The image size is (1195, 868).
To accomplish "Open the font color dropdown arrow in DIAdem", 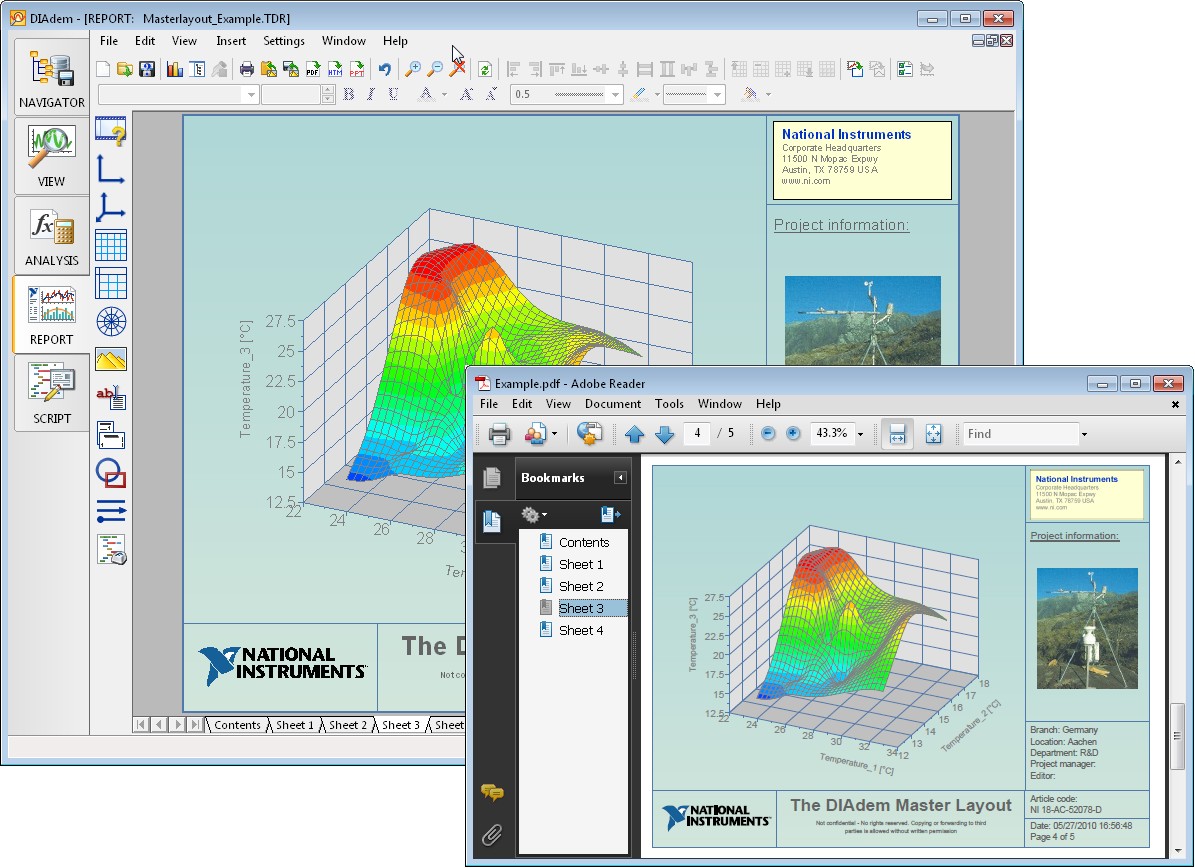I will click(x=444, y=94).
